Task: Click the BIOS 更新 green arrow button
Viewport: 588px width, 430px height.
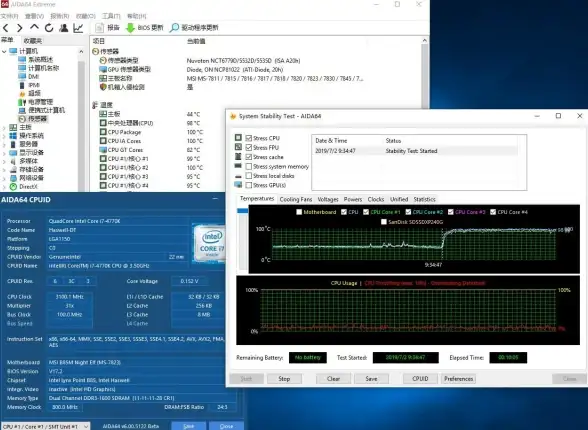Action: coord(145,27)
